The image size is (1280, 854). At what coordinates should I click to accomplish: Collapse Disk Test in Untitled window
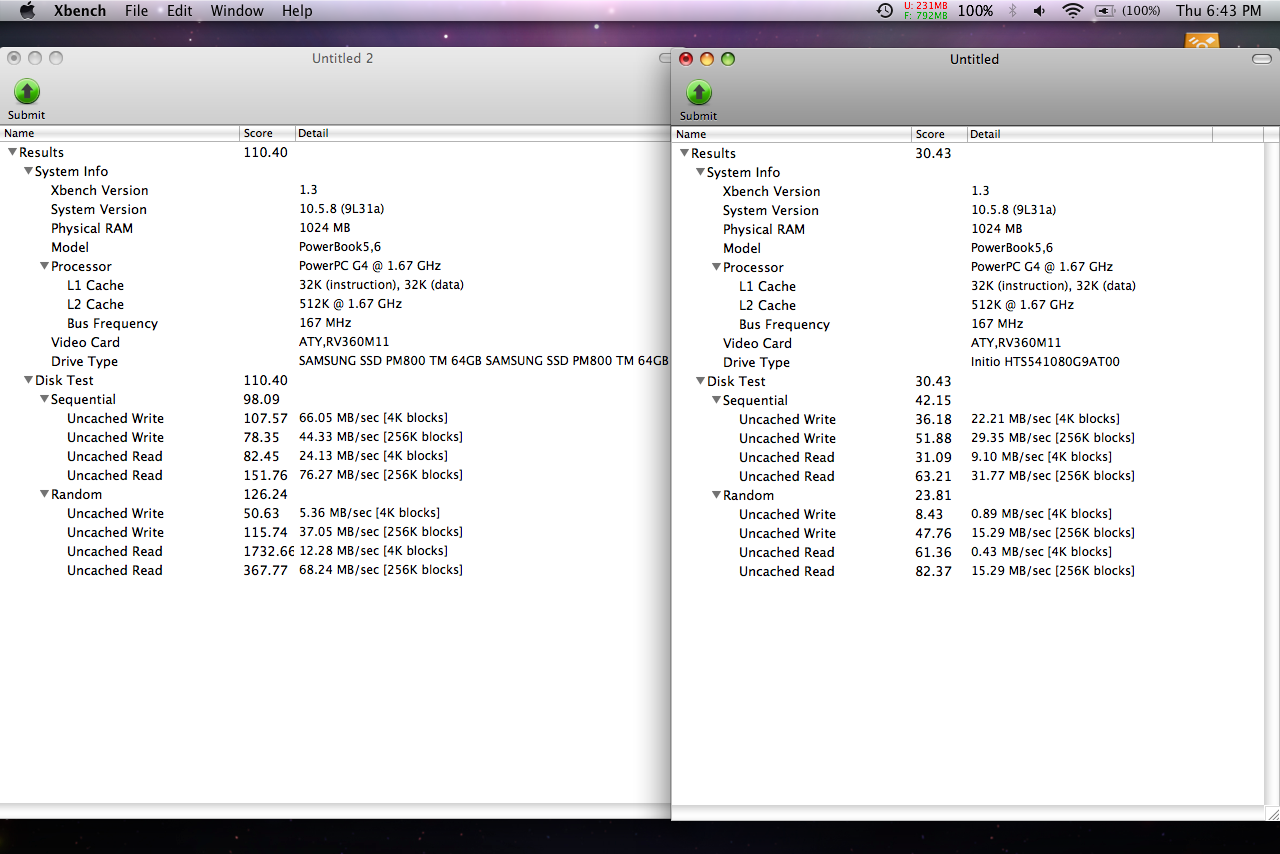click(x=700, y=381)
